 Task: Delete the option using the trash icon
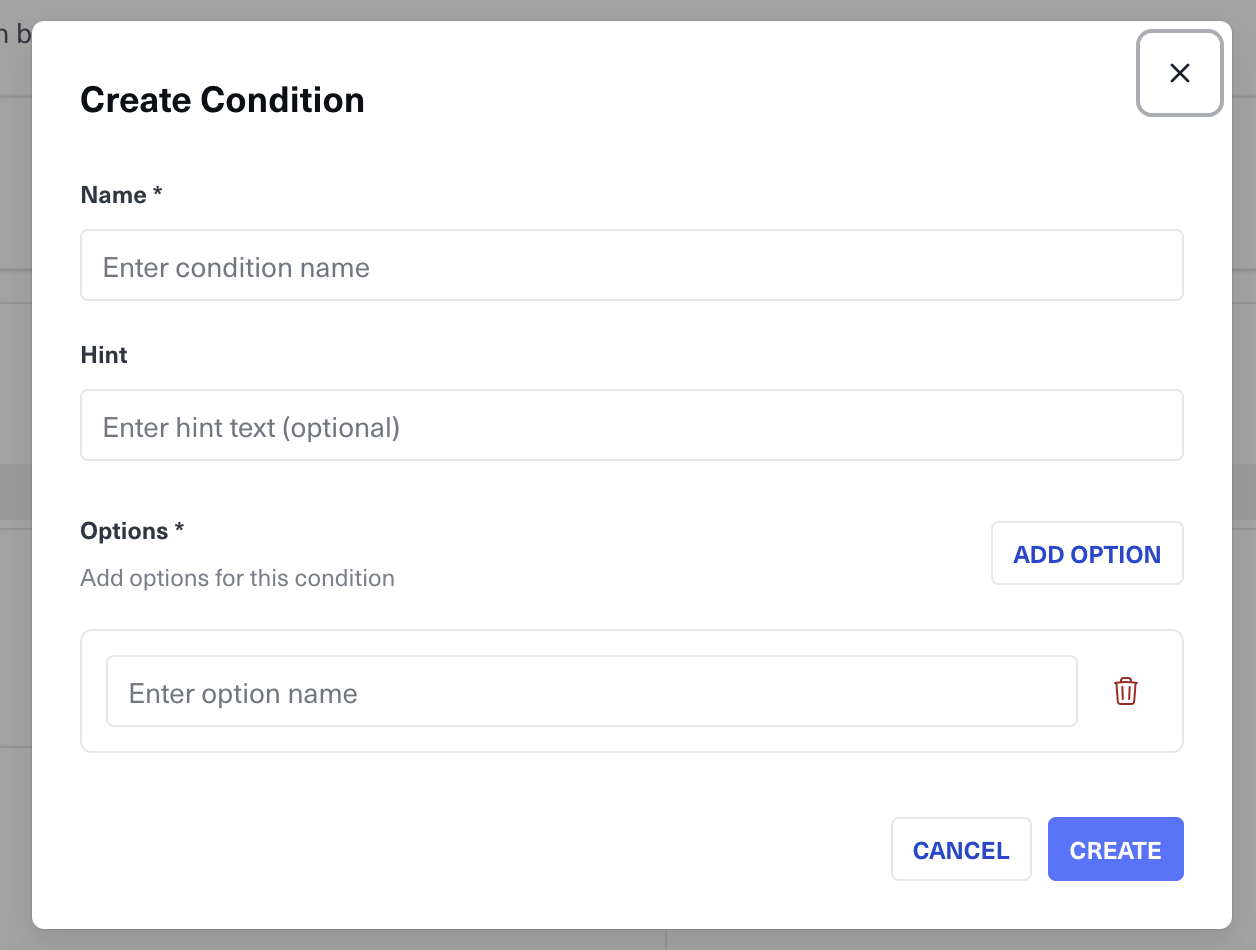(1126, 691)
